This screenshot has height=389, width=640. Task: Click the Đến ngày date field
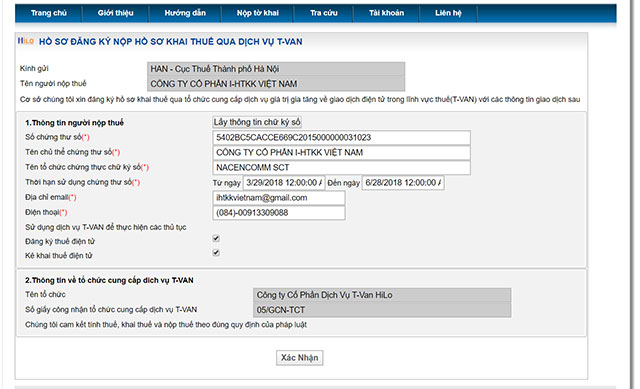pos(403,183)
